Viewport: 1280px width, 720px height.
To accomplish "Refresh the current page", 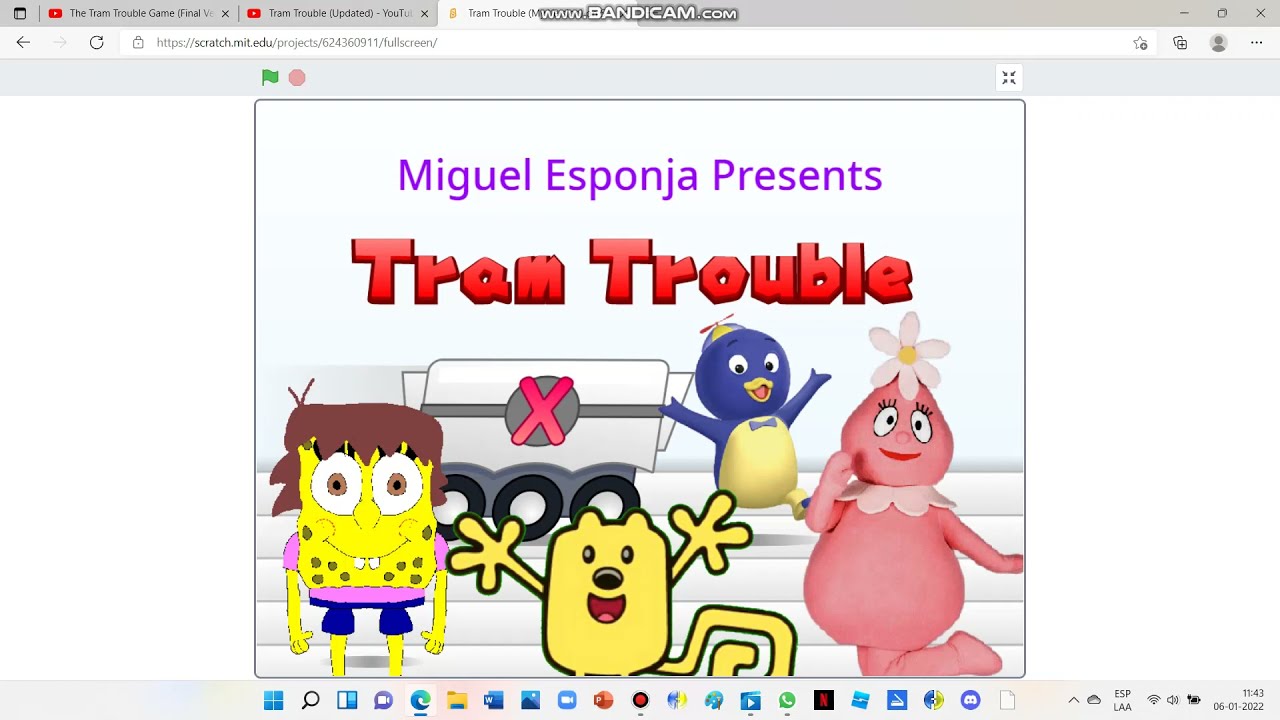I will click(97, 42).
